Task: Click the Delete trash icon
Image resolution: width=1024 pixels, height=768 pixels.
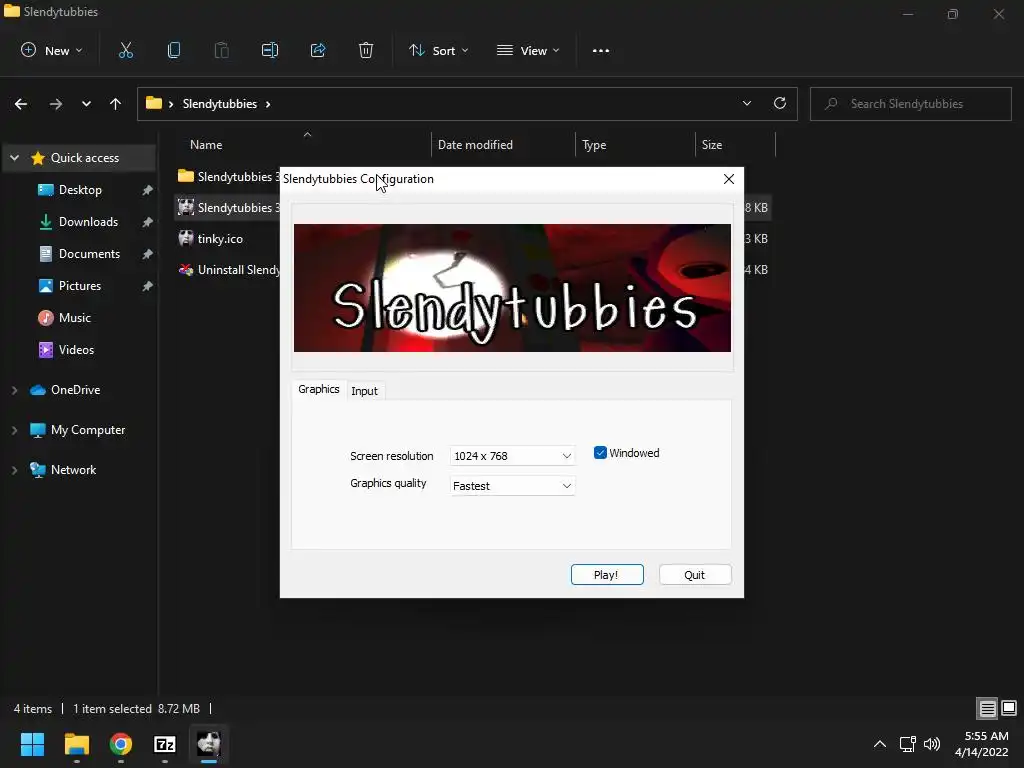Action: click(366, 50)
